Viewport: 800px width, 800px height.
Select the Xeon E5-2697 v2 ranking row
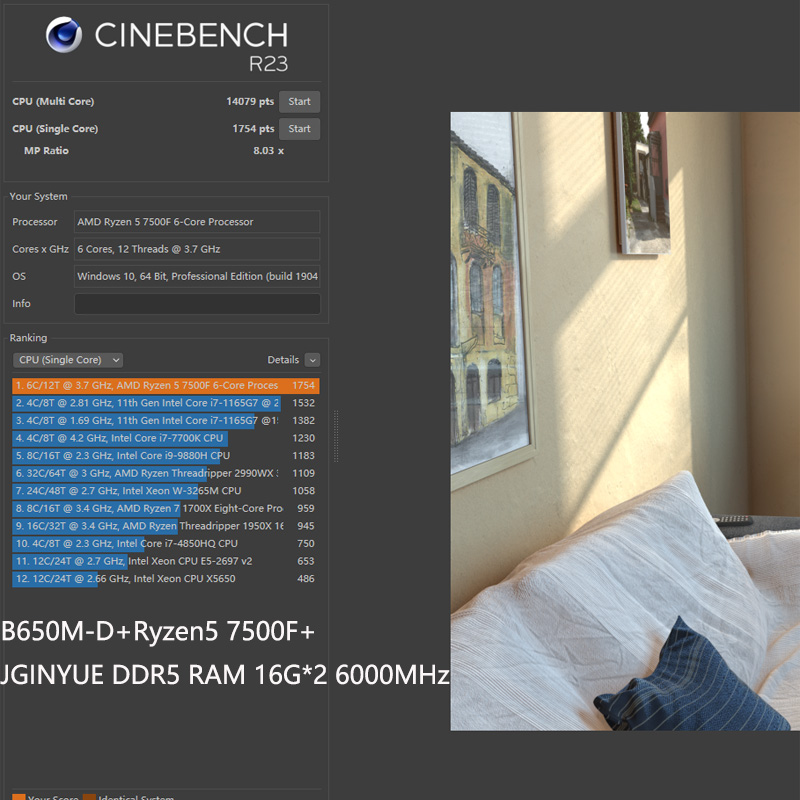pyautogui.click(x=166, y=561)
